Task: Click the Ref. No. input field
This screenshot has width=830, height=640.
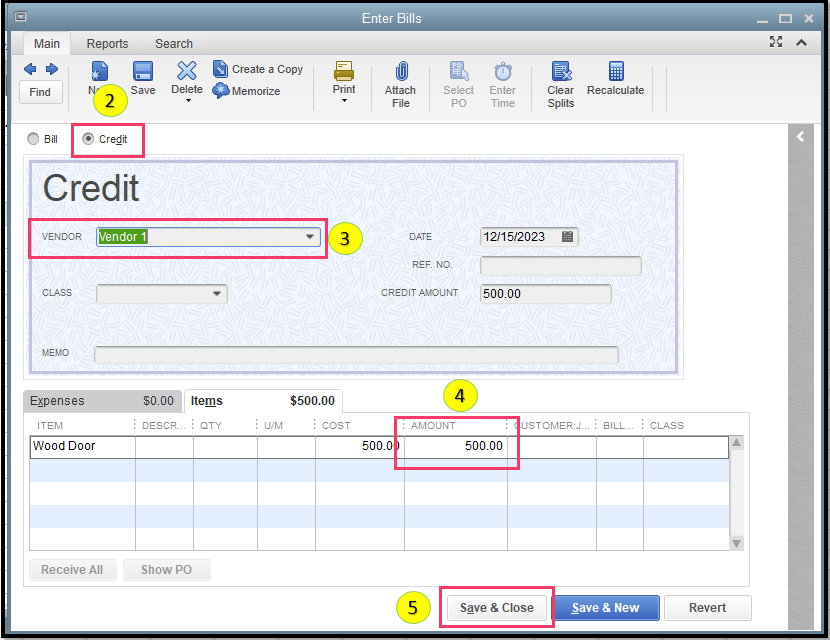Action: [x=561, y=265]
